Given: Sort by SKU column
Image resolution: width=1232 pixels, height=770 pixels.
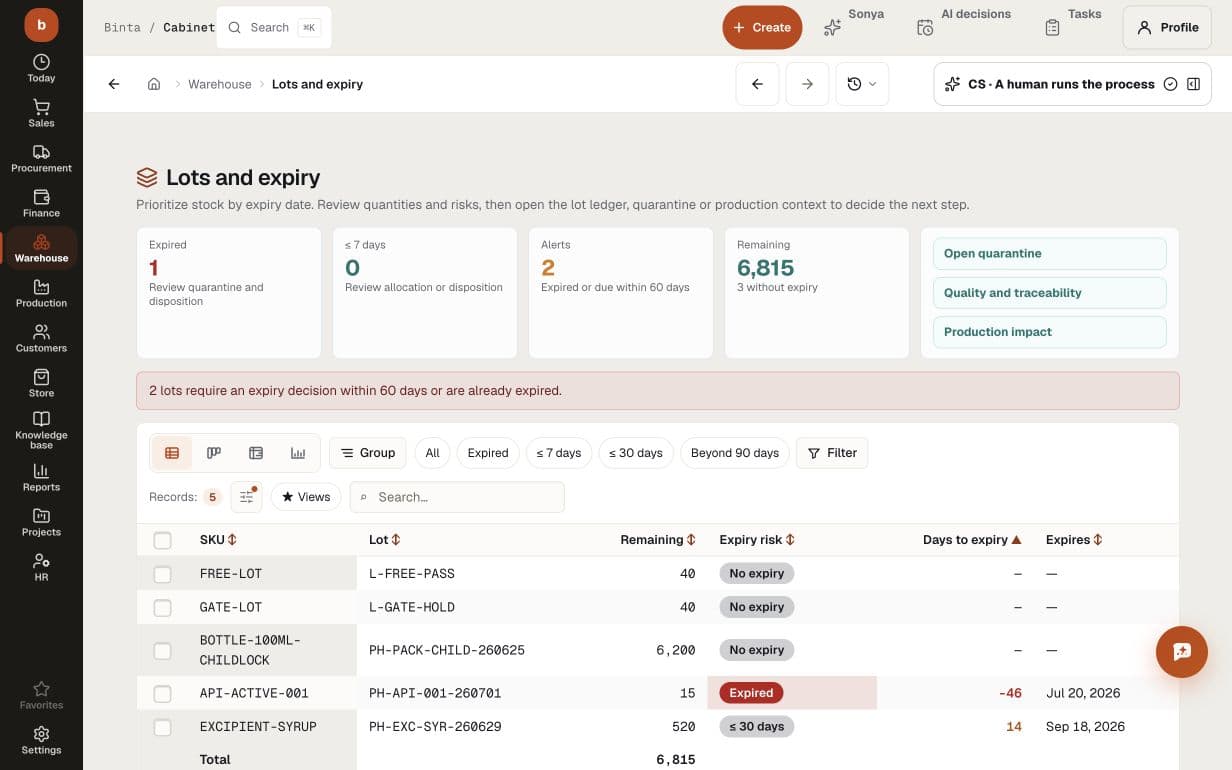Looking at the screenshot, I should (x=218, y=540).
